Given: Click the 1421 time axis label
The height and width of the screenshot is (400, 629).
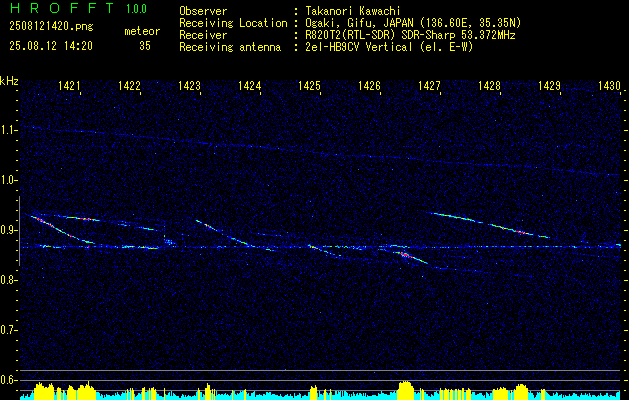Looking at the screenshot, I should pyautogui.click(x=69, y=85).
